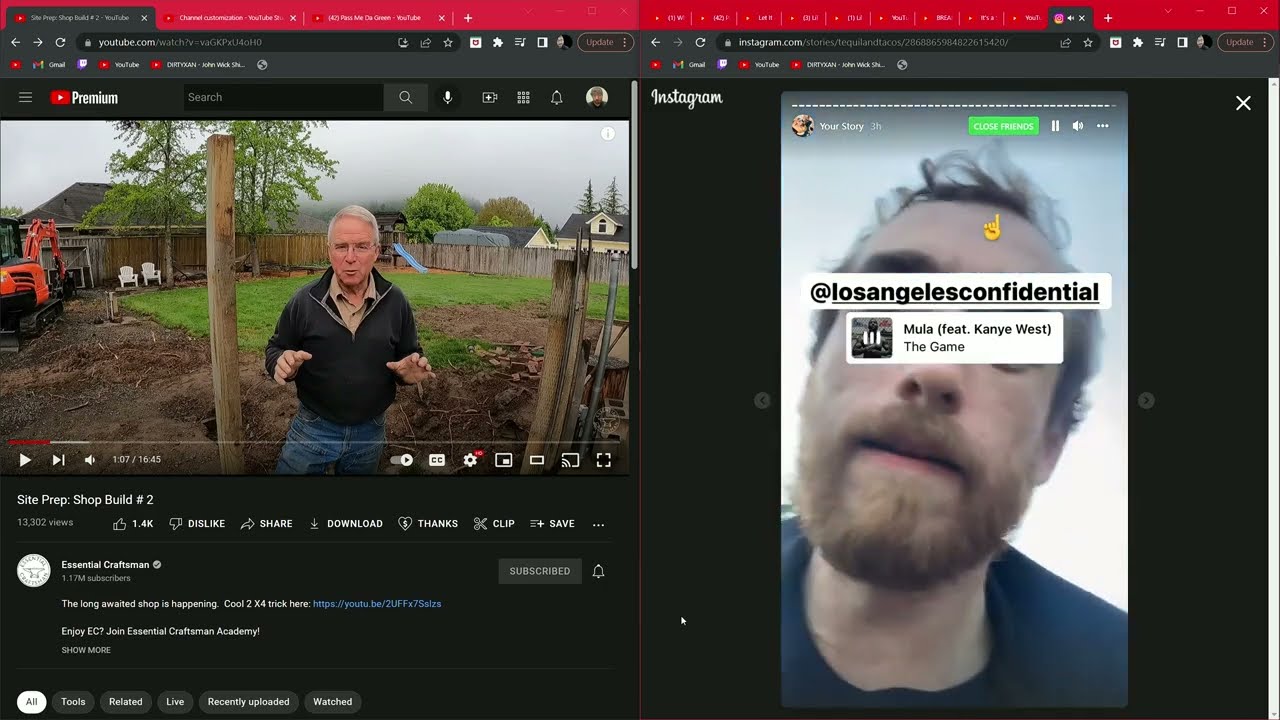Select the All filter chip
This screenshot has width=1280, height=720.
[x=31, y=702]
